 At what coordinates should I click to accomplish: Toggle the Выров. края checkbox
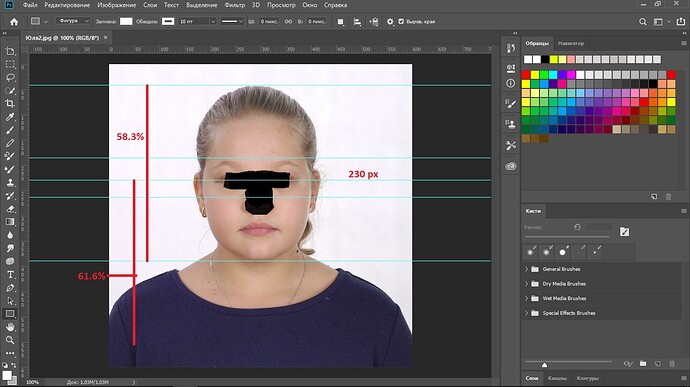pos(401,22)
